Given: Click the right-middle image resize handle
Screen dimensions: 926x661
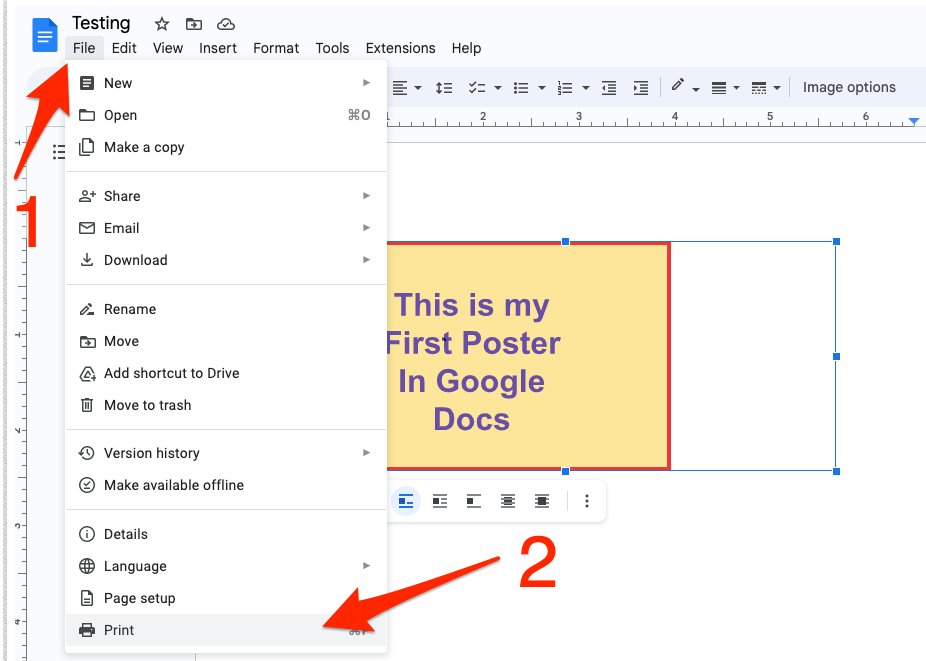Looking at the screenshot, I should coord(836,356).
